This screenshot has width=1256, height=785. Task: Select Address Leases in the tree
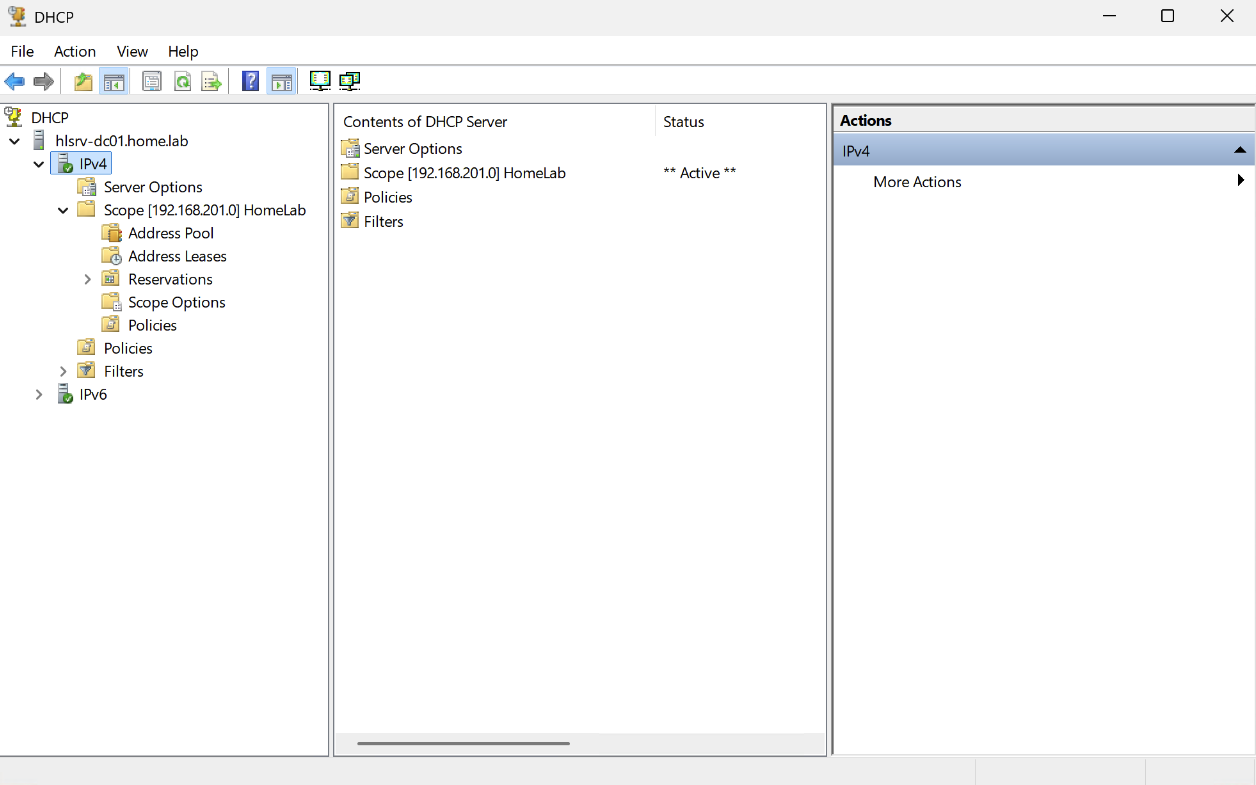(x=177, y=256)
